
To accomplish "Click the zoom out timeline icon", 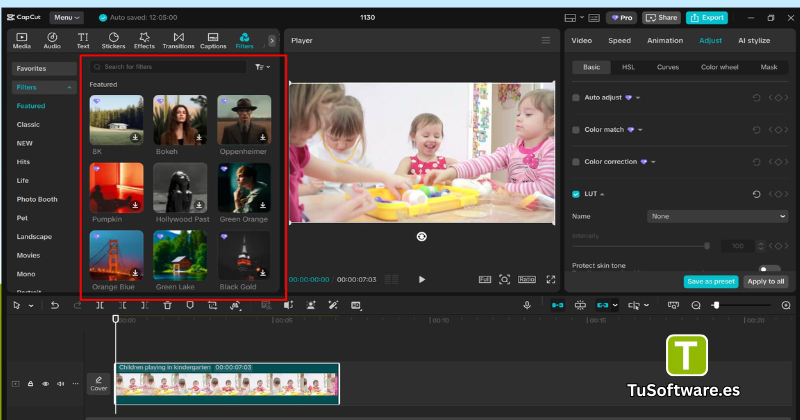I will pos(696,305).
